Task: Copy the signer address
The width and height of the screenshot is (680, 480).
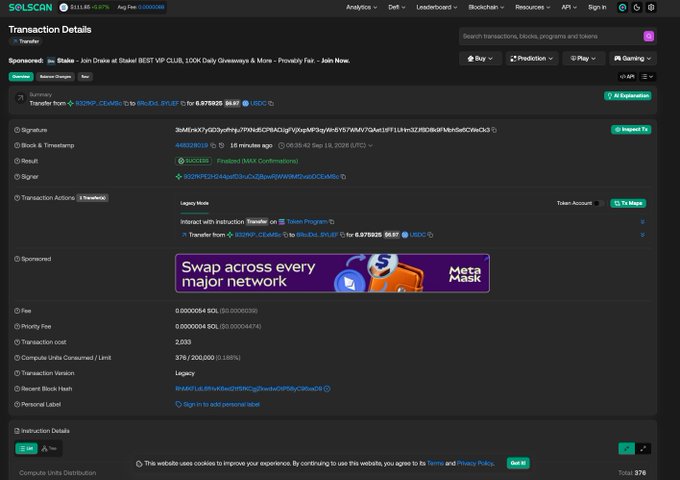Action: [343, 177]
